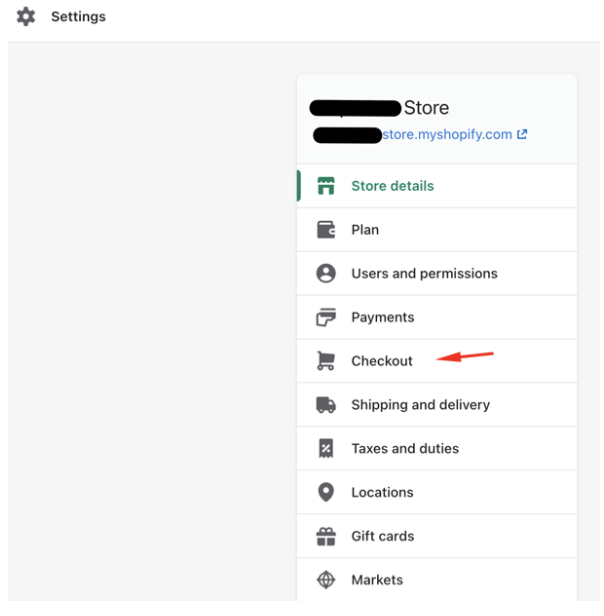604x616 pixels.
Task: Click the external link icon beside store URL
Action: [522, 134]
